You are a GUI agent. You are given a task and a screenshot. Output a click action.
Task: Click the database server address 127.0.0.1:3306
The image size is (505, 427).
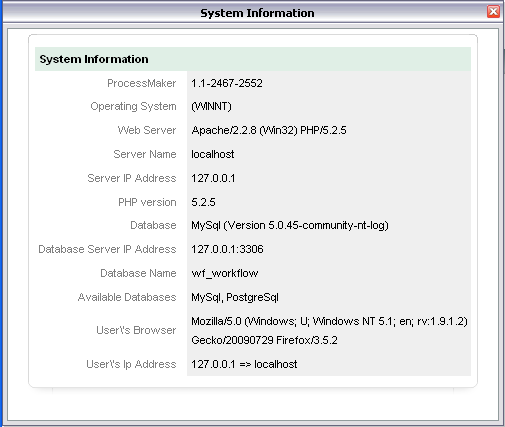tap(227, 249)
